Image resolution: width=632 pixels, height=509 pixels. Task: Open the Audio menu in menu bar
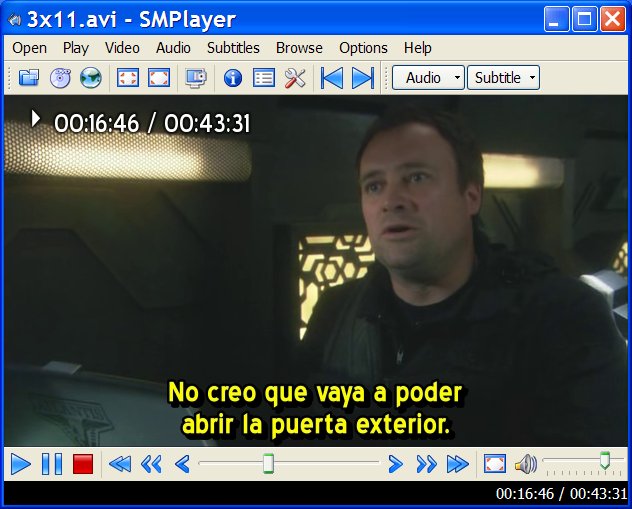pyautogui.click(x=173, y=48)
